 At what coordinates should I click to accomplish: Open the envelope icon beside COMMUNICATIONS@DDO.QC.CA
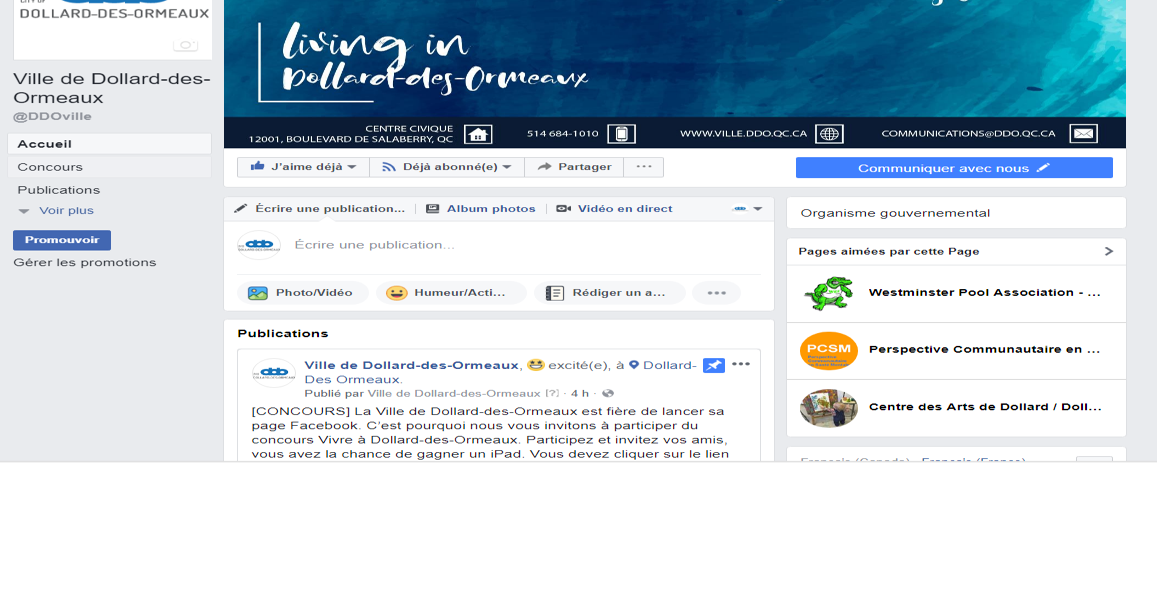[x=1083, y=133]
